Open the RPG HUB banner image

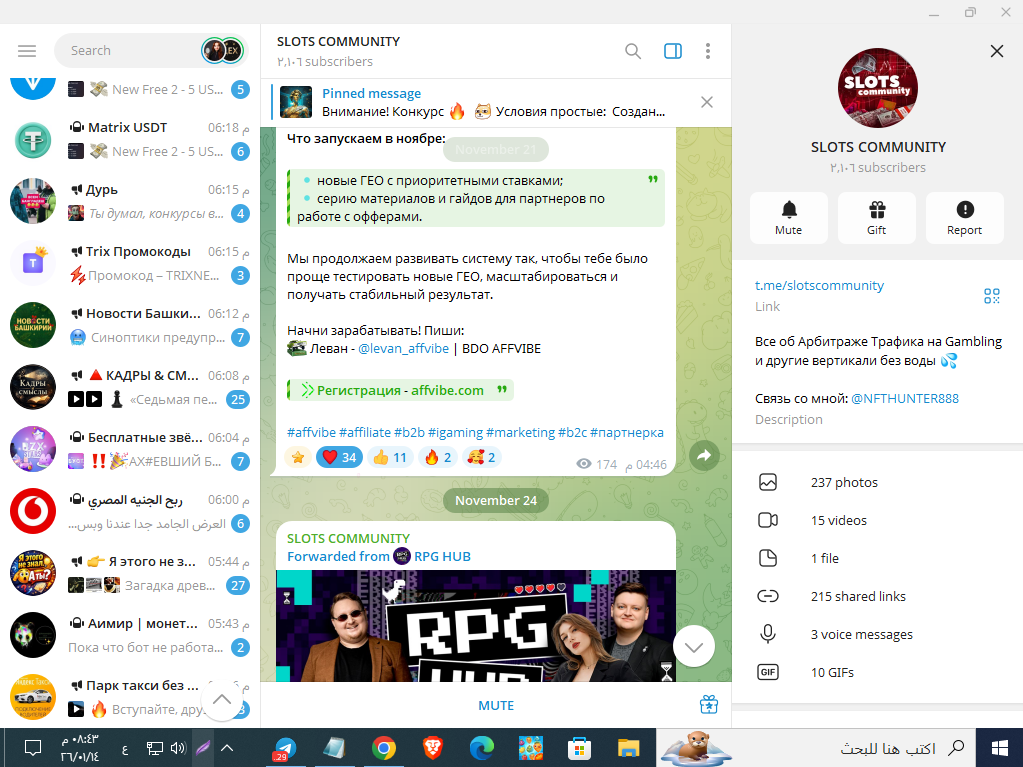click(x=476, y=626)
